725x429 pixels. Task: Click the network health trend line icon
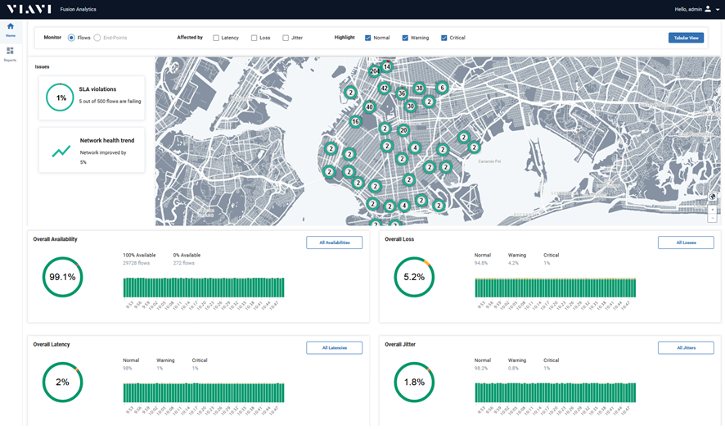click(61, 151)
